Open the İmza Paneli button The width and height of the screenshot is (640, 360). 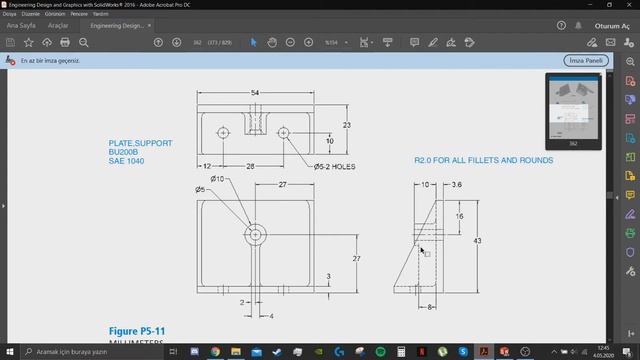586,60
